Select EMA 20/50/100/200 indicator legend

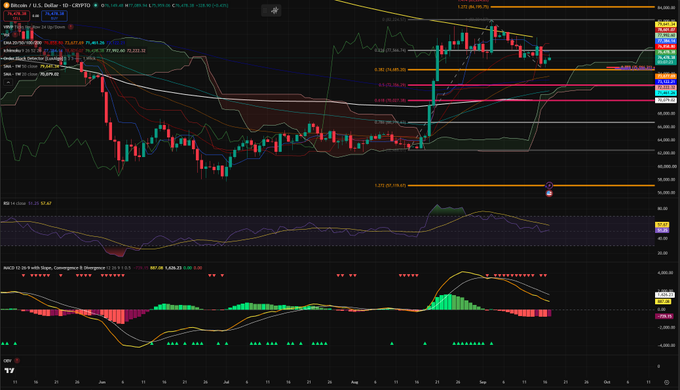pyautogui.click(x=23, y=43)
